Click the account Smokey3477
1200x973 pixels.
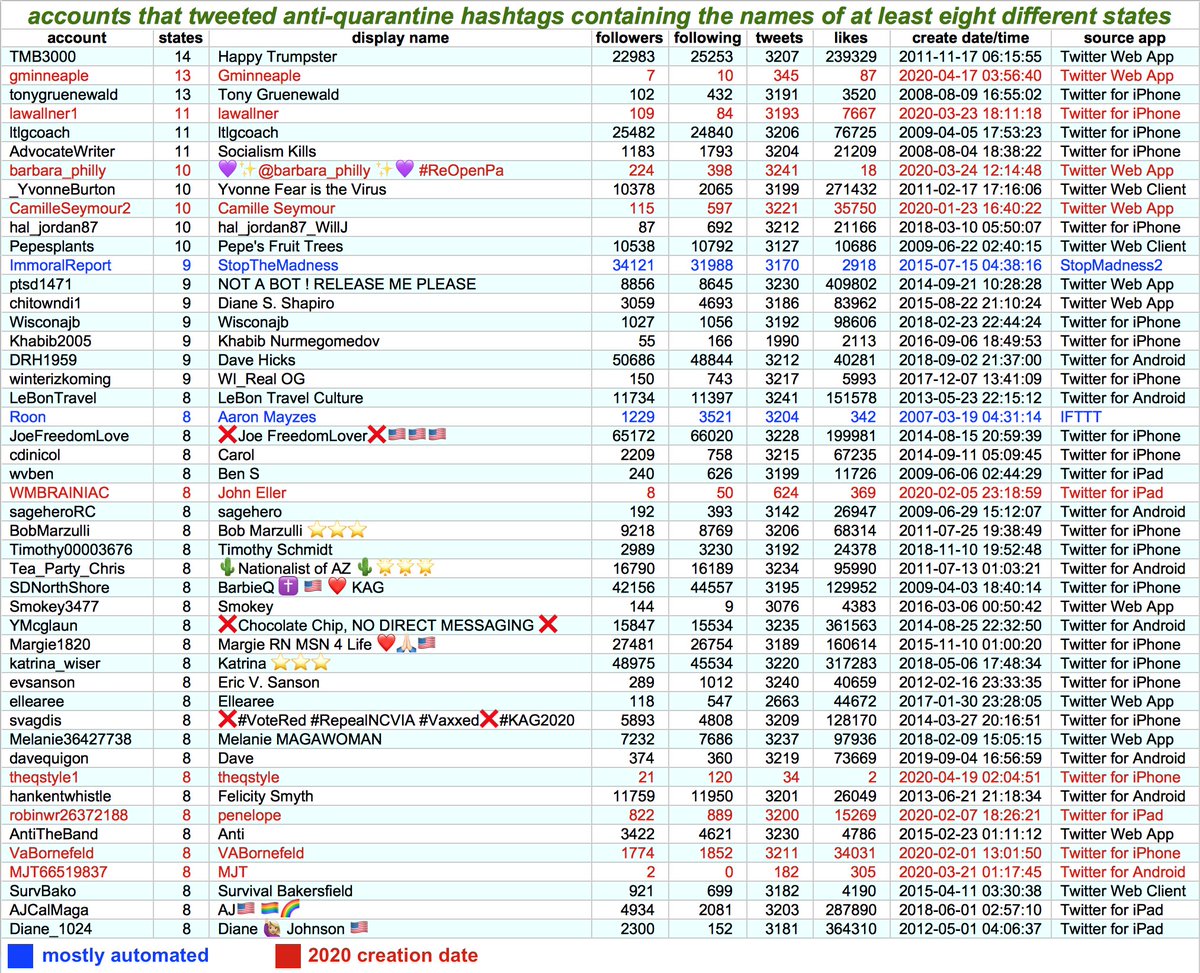point(52,607)
